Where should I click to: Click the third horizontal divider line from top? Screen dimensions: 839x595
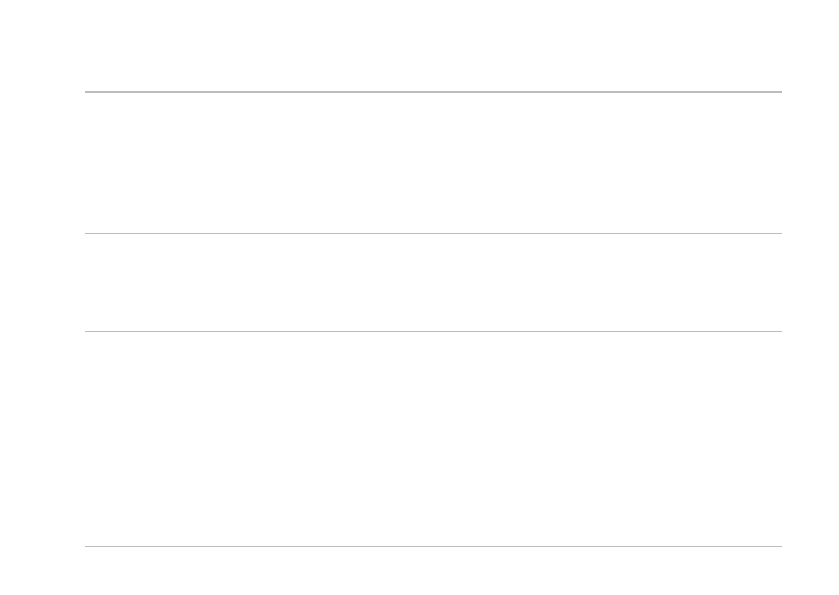click(432, 331)
